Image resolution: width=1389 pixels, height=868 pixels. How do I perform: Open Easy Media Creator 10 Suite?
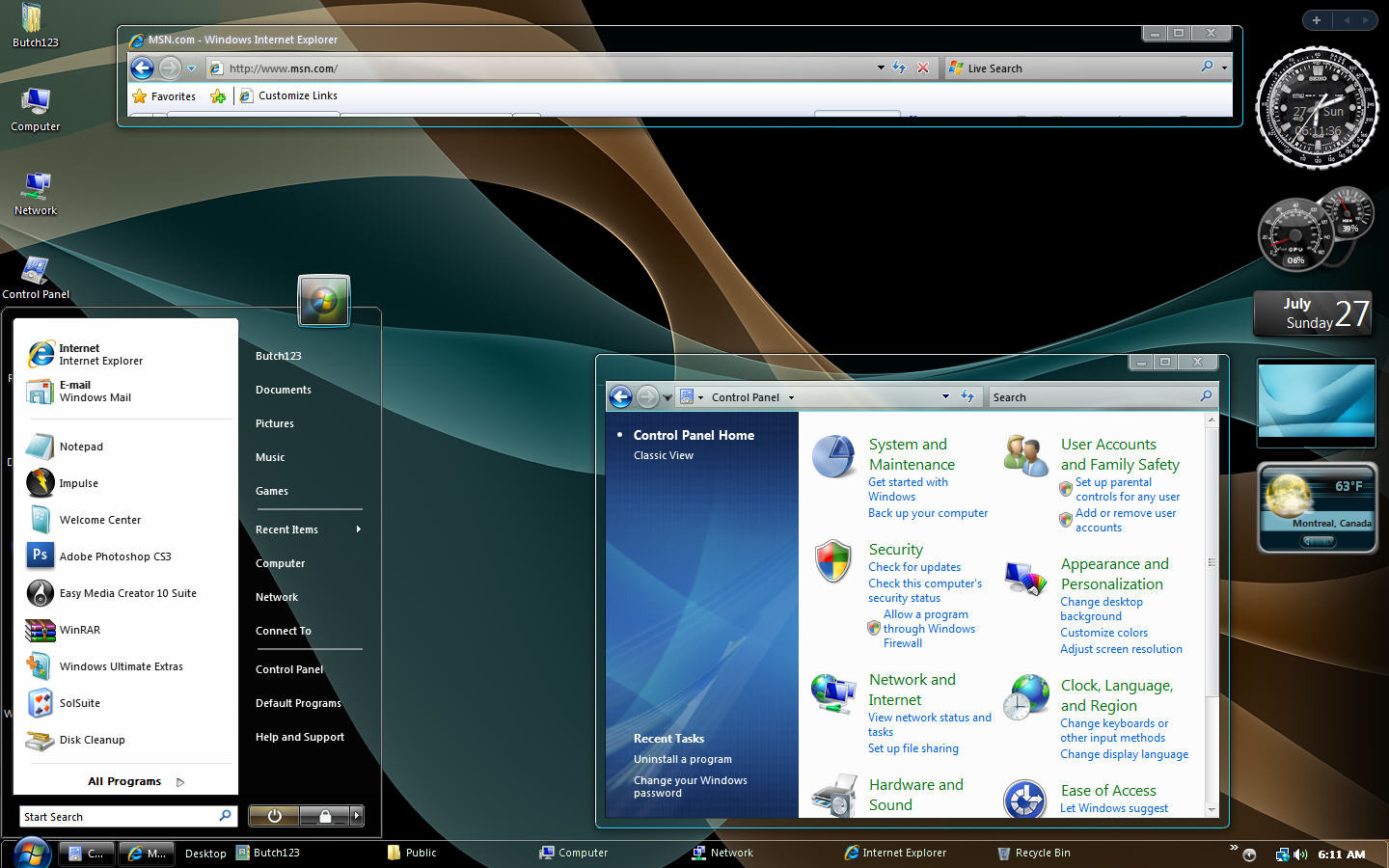pos(125,593)
